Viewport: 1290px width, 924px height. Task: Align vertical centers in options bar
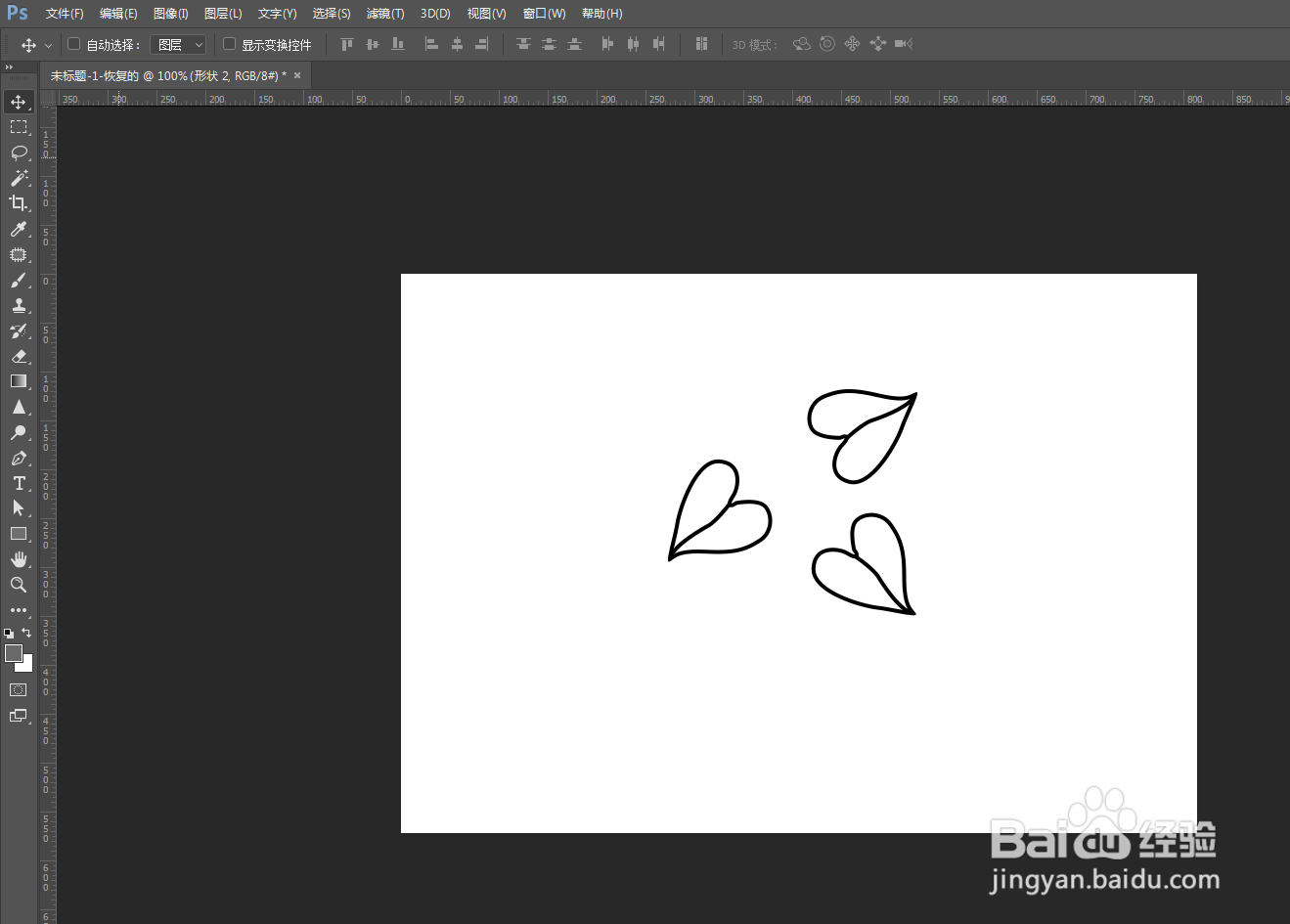(x=372, y=44)
